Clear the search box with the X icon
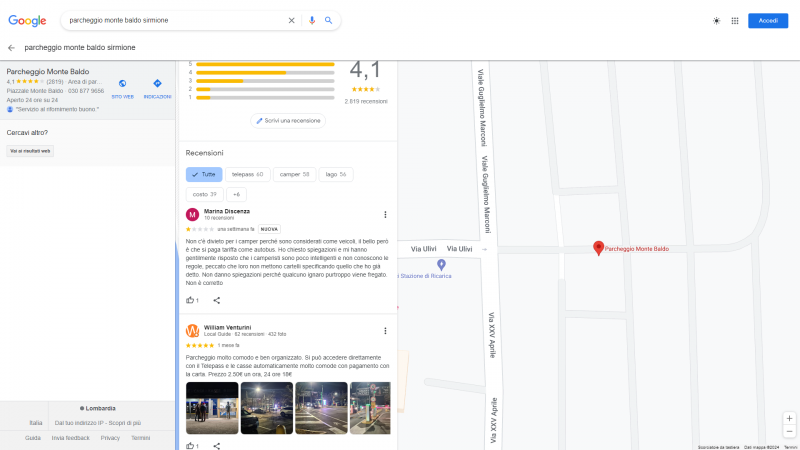 pyautogui.click(x=292, y=20)
